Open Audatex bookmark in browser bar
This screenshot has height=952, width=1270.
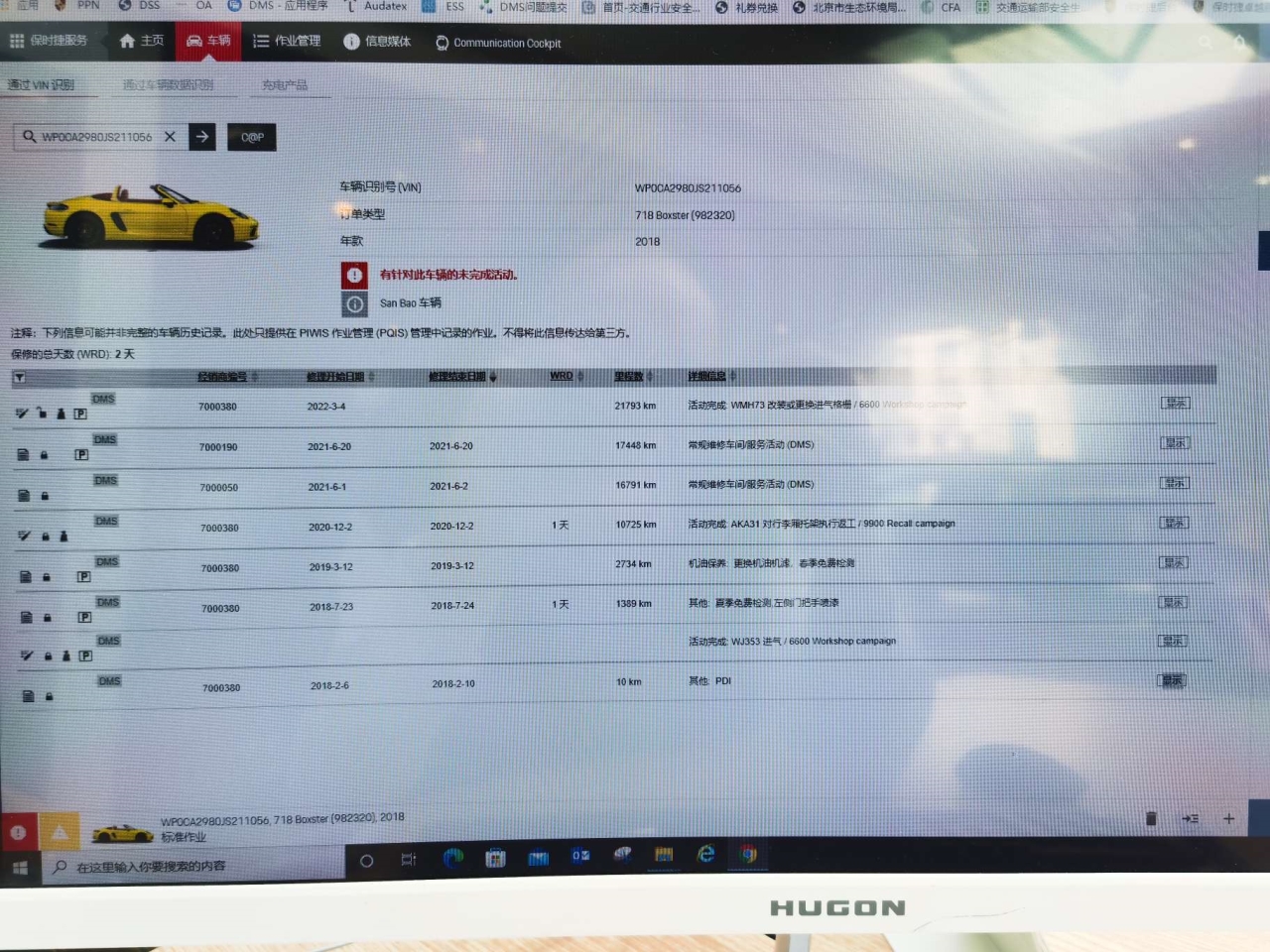(x=376, y=6)
